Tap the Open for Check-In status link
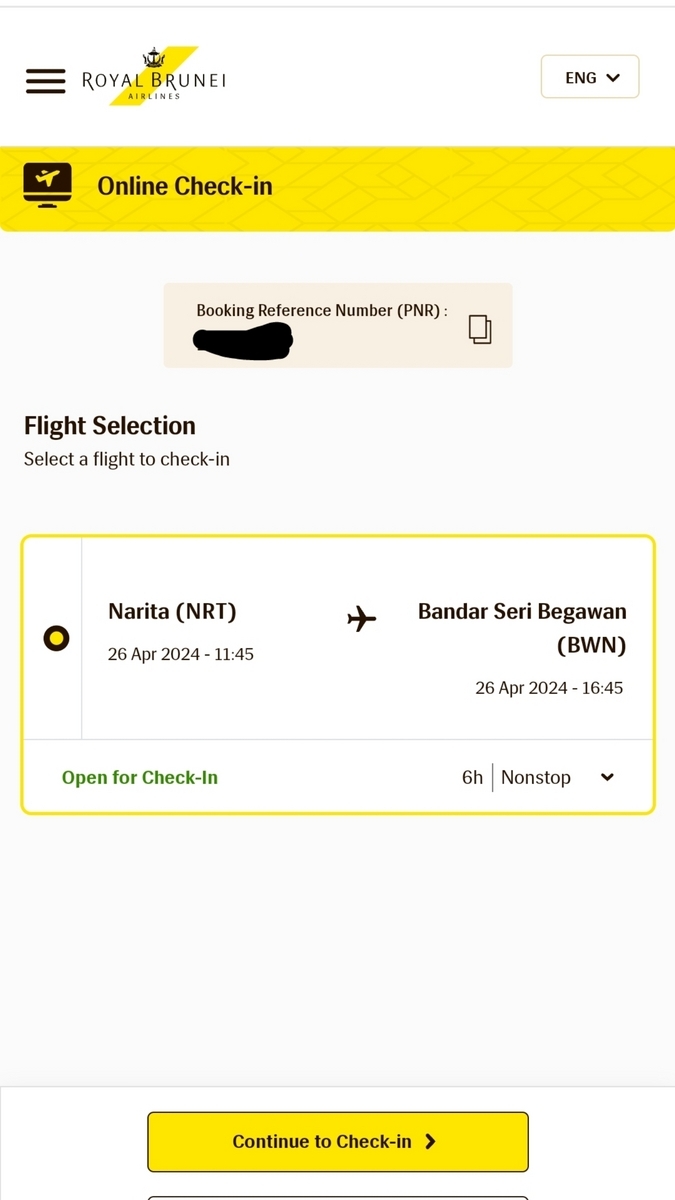This screenshot has height=1200, width=675. 140,777
